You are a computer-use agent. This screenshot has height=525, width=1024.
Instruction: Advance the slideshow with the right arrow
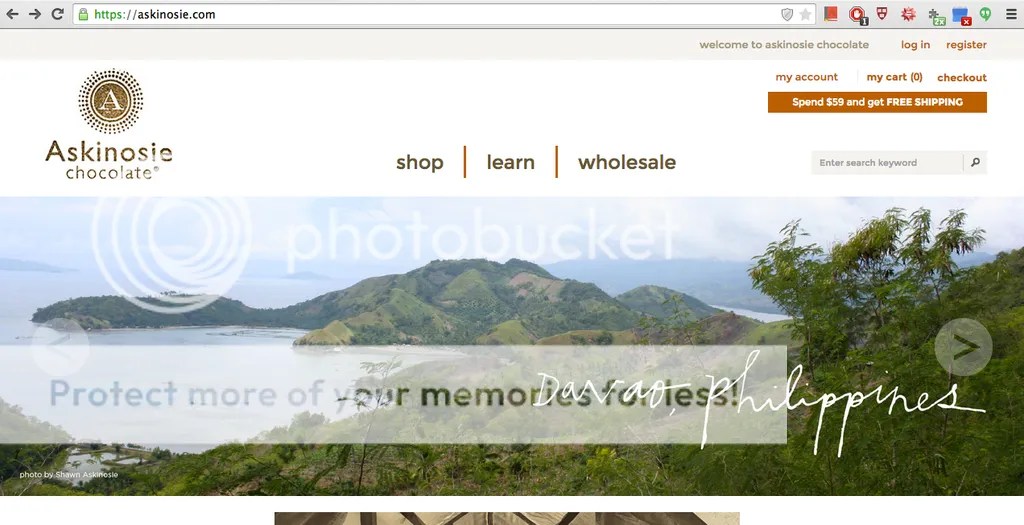click(963, 347)
